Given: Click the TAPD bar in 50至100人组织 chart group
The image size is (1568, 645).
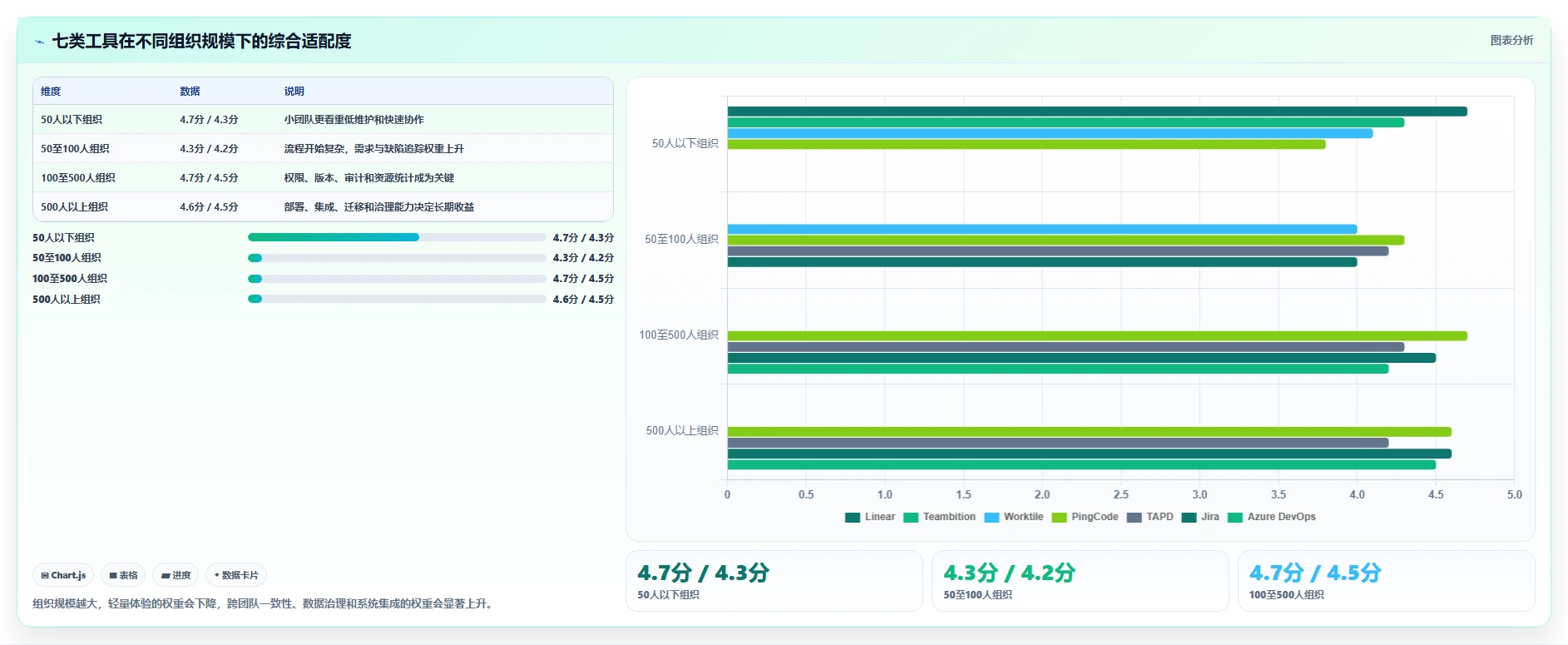Looking at the screenshot, I should coord(1058,251).
